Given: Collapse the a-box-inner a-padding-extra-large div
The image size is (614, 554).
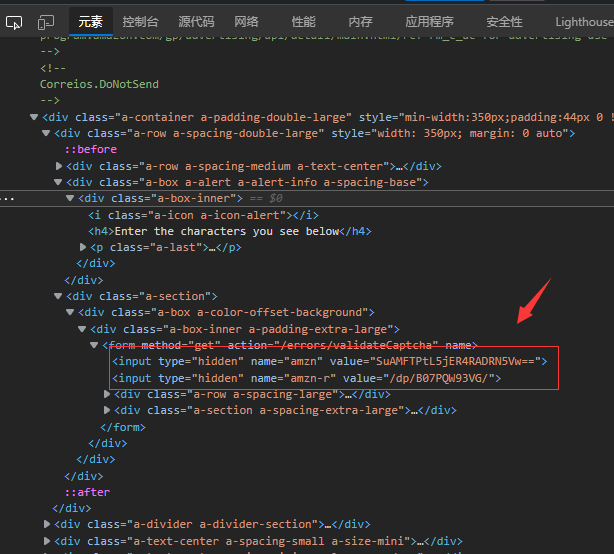Looking at the screenshot, I should 82,329.
